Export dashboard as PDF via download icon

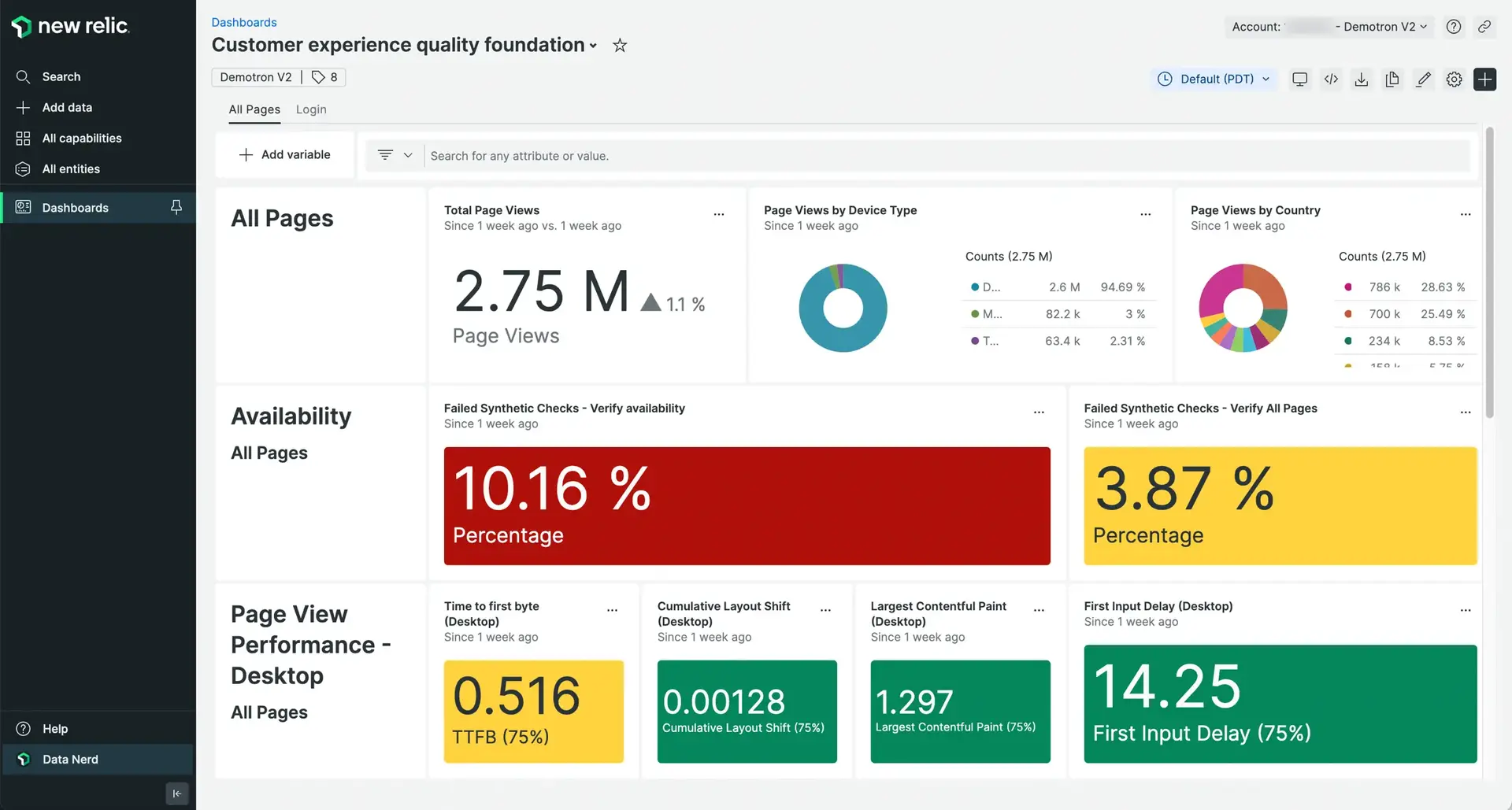point(1362,79)
